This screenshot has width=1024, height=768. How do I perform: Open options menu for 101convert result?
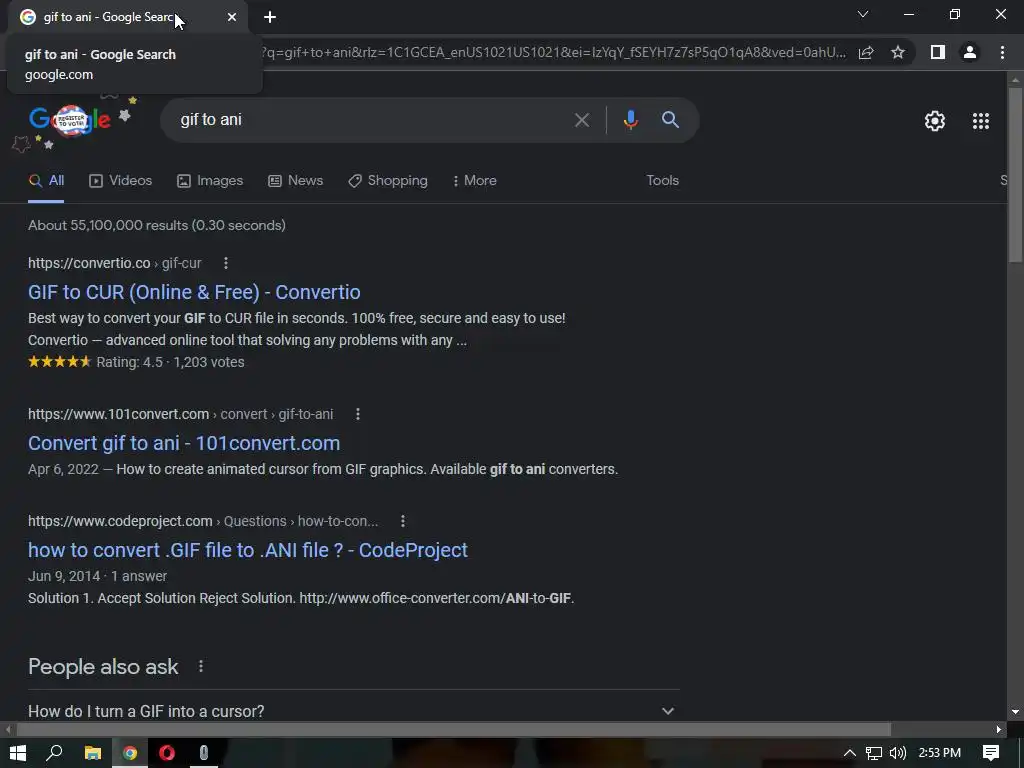[x=358, y=414]
